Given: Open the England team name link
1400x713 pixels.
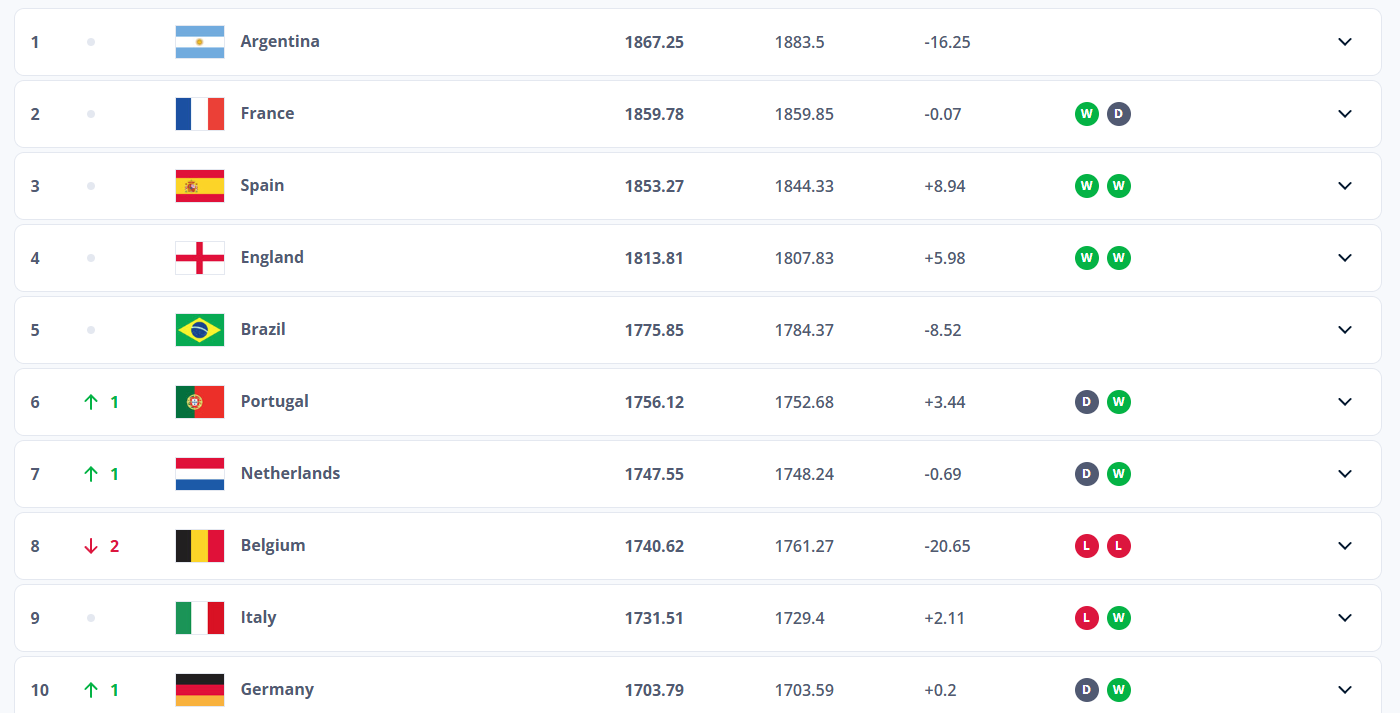Looking at the screenshot, I should click(272, 257).
